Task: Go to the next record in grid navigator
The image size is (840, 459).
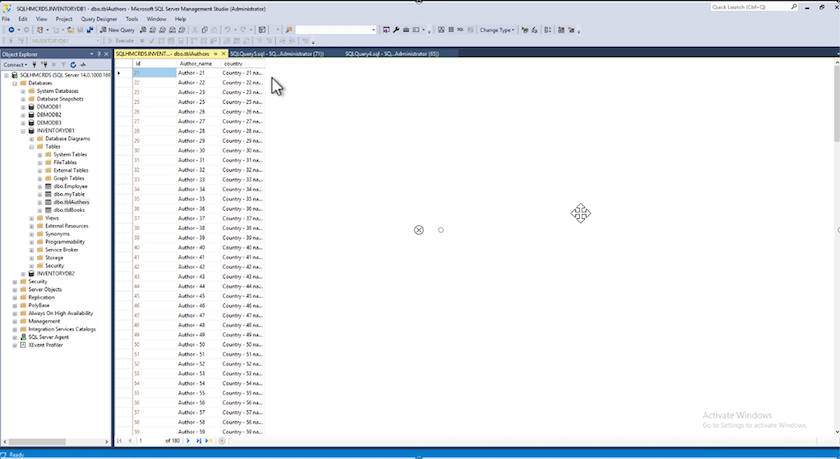Action: [x=188, y=441]
